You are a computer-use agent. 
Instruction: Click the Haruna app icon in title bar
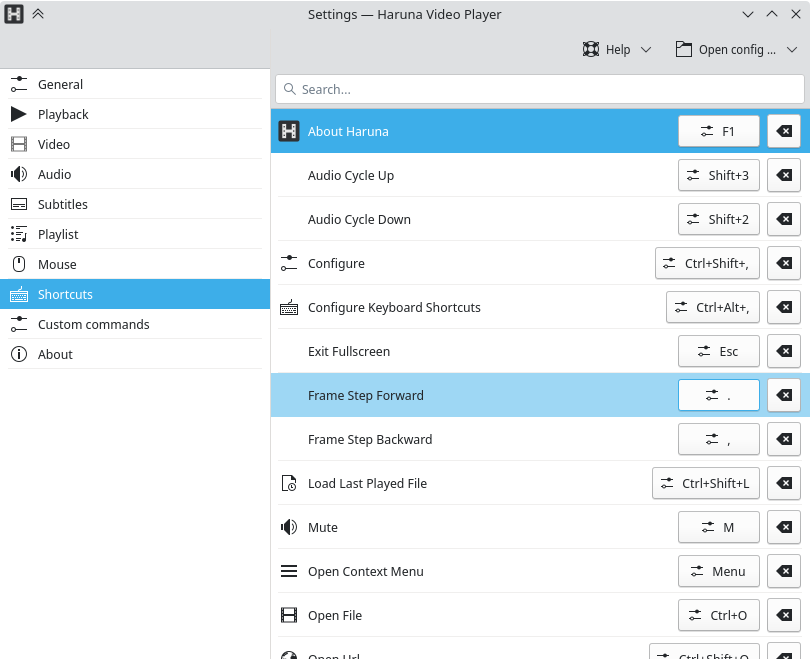[x=14, y=14]
